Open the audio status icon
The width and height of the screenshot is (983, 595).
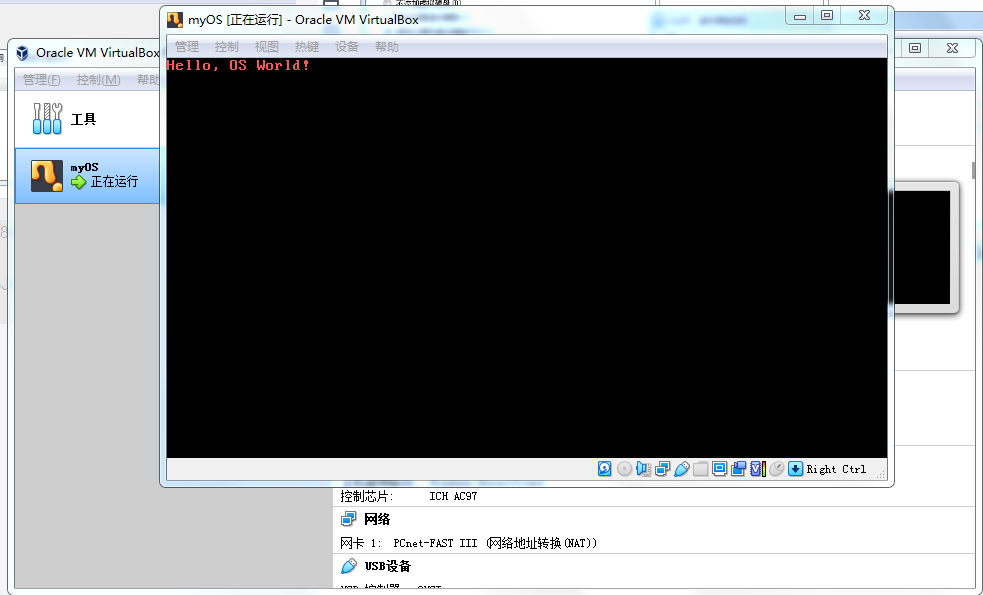click(642, 468)
